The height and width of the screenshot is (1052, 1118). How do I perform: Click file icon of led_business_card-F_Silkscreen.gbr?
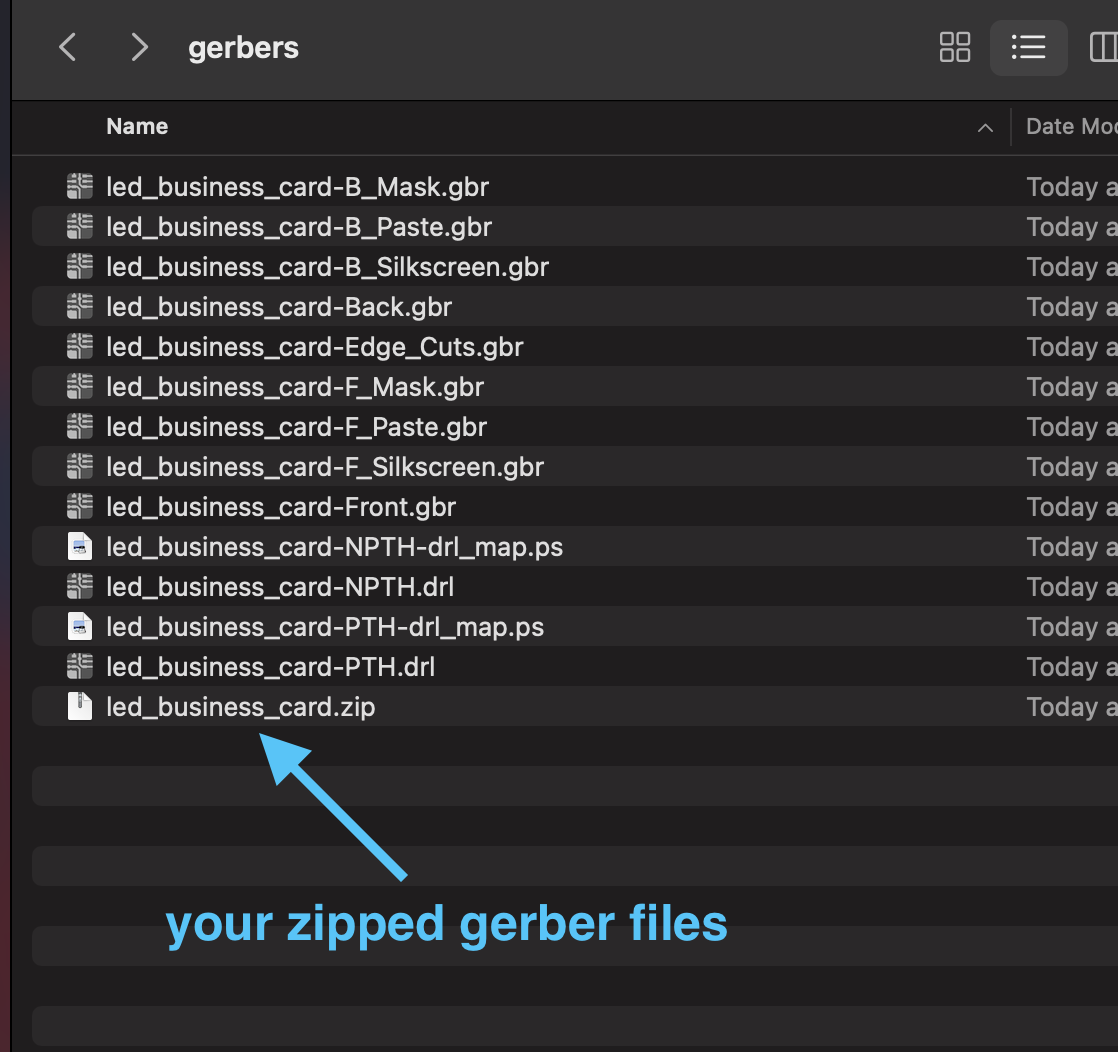(80, 466)
